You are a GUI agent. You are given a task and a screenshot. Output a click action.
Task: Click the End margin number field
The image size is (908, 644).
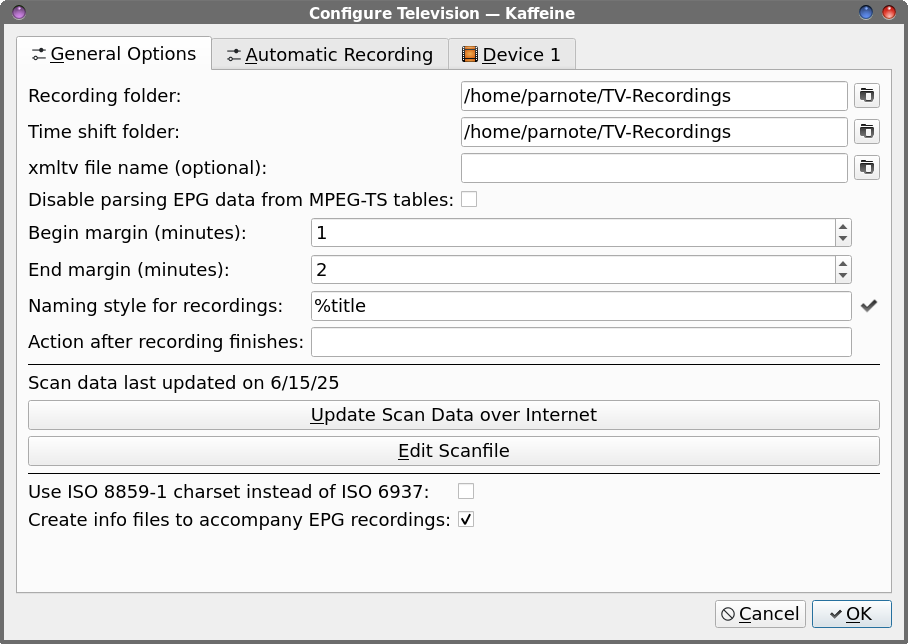(573, 269)
